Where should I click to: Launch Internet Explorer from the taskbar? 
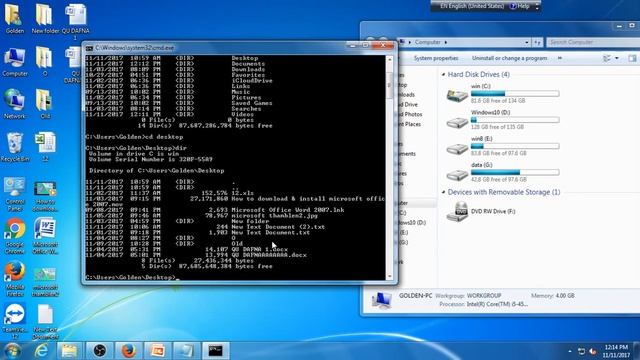click(x=41, y=351)
